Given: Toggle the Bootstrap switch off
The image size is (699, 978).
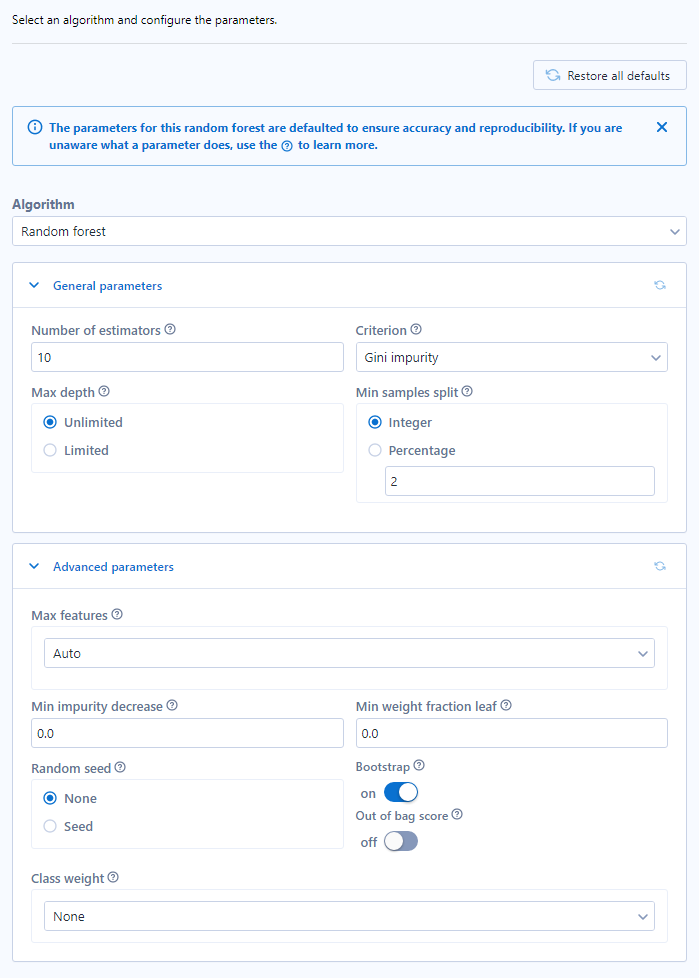Looking at the screenshot, I should [401, 793].
